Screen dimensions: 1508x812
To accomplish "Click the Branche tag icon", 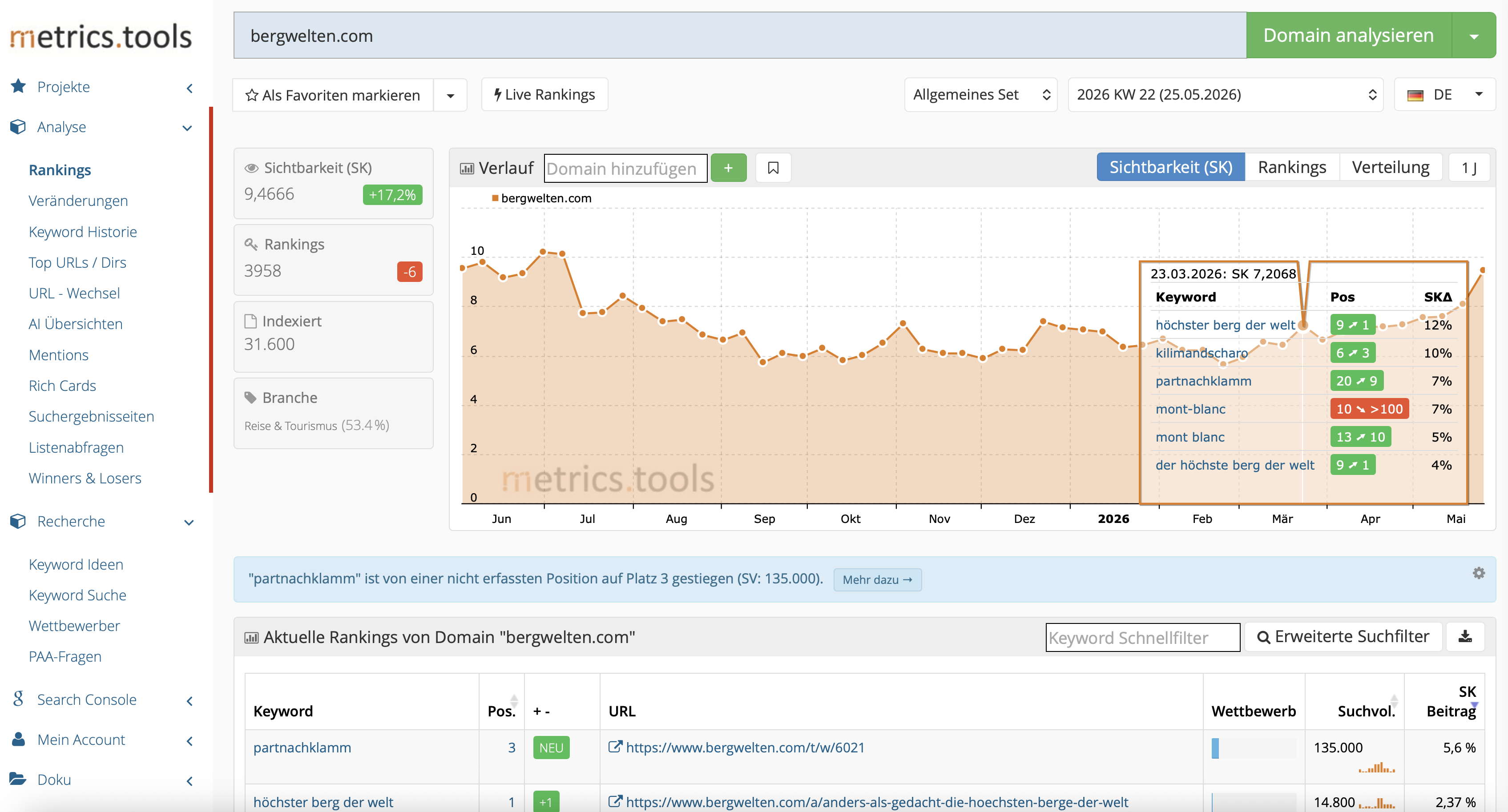I will tap(250, 398).
